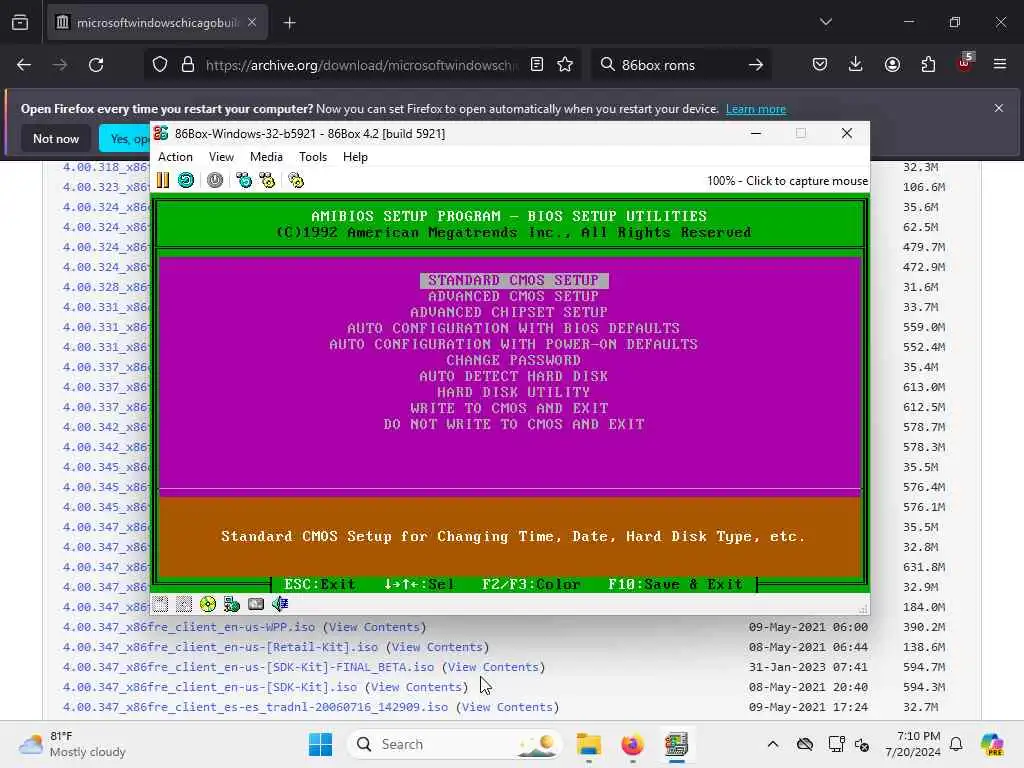Open 86Box settings via the gear icon
This screenshot has height=768, width=1024.
[296, 180]
